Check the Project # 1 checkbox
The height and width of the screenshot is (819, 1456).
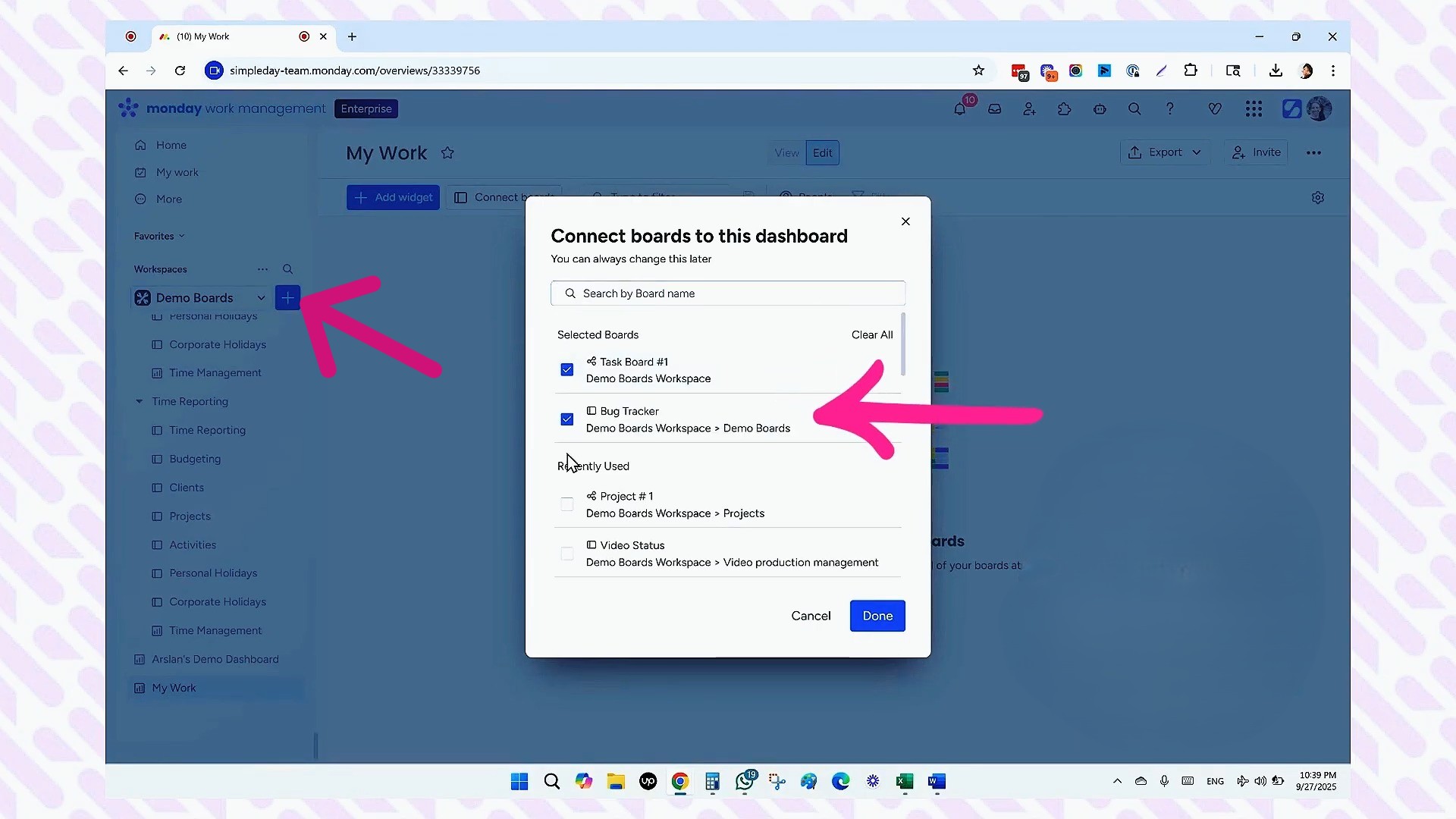coord(567,504)
